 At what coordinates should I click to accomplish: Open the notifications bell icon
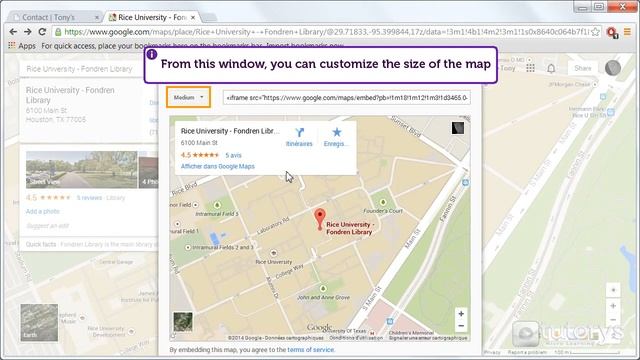click(551, 68)
